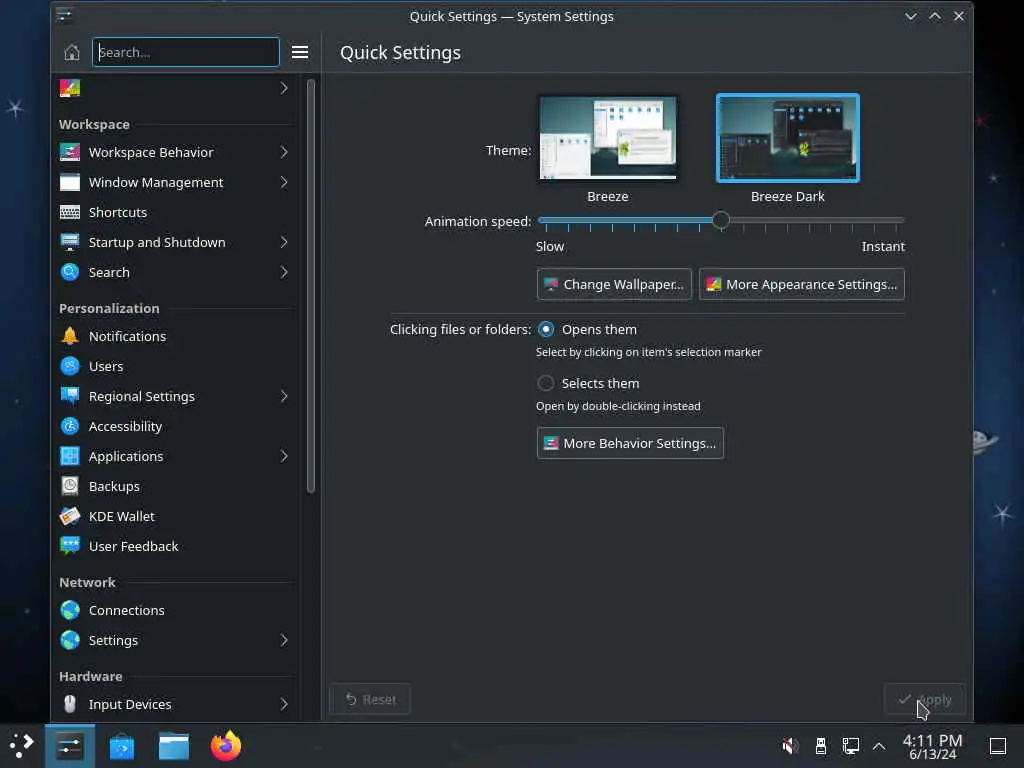Launch Firefox from the taskbar
The image size is (1024, 768).
click(x=226, y=746)
